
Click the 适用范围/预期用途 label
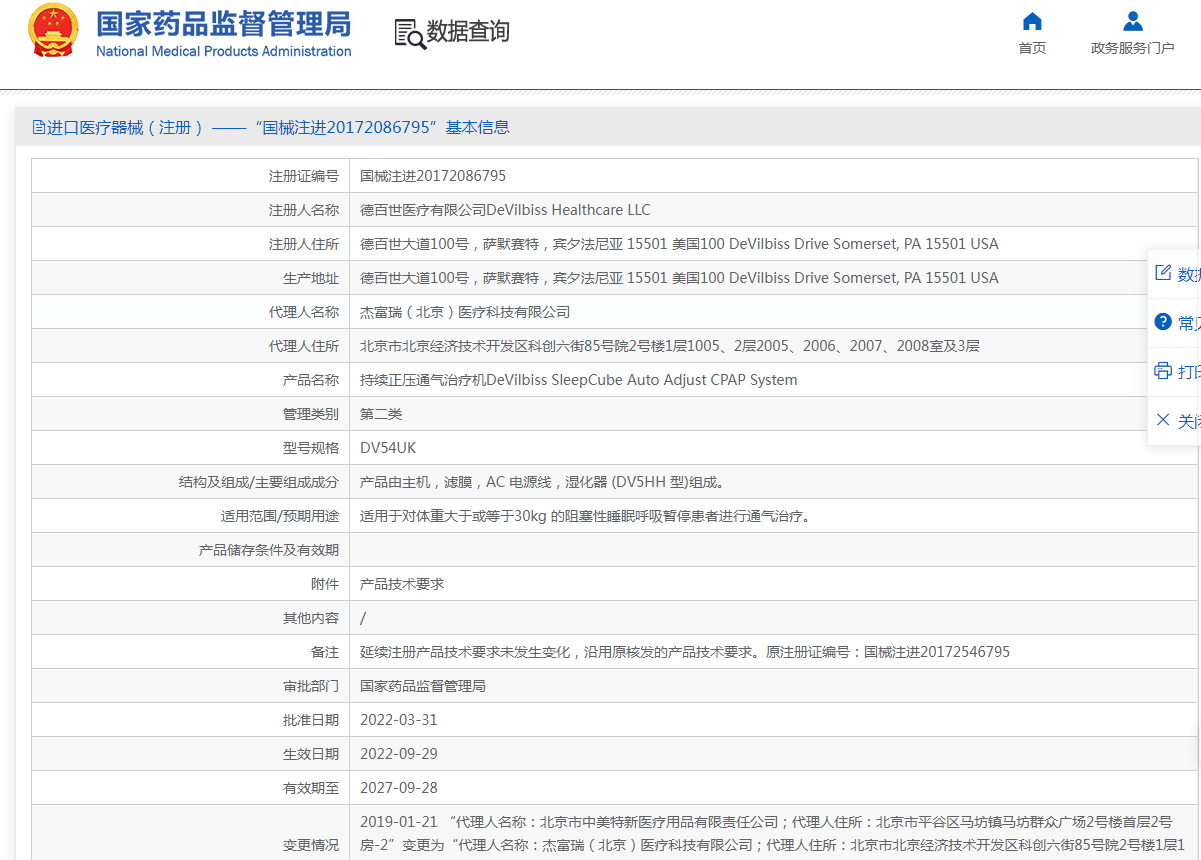point(280,516)
